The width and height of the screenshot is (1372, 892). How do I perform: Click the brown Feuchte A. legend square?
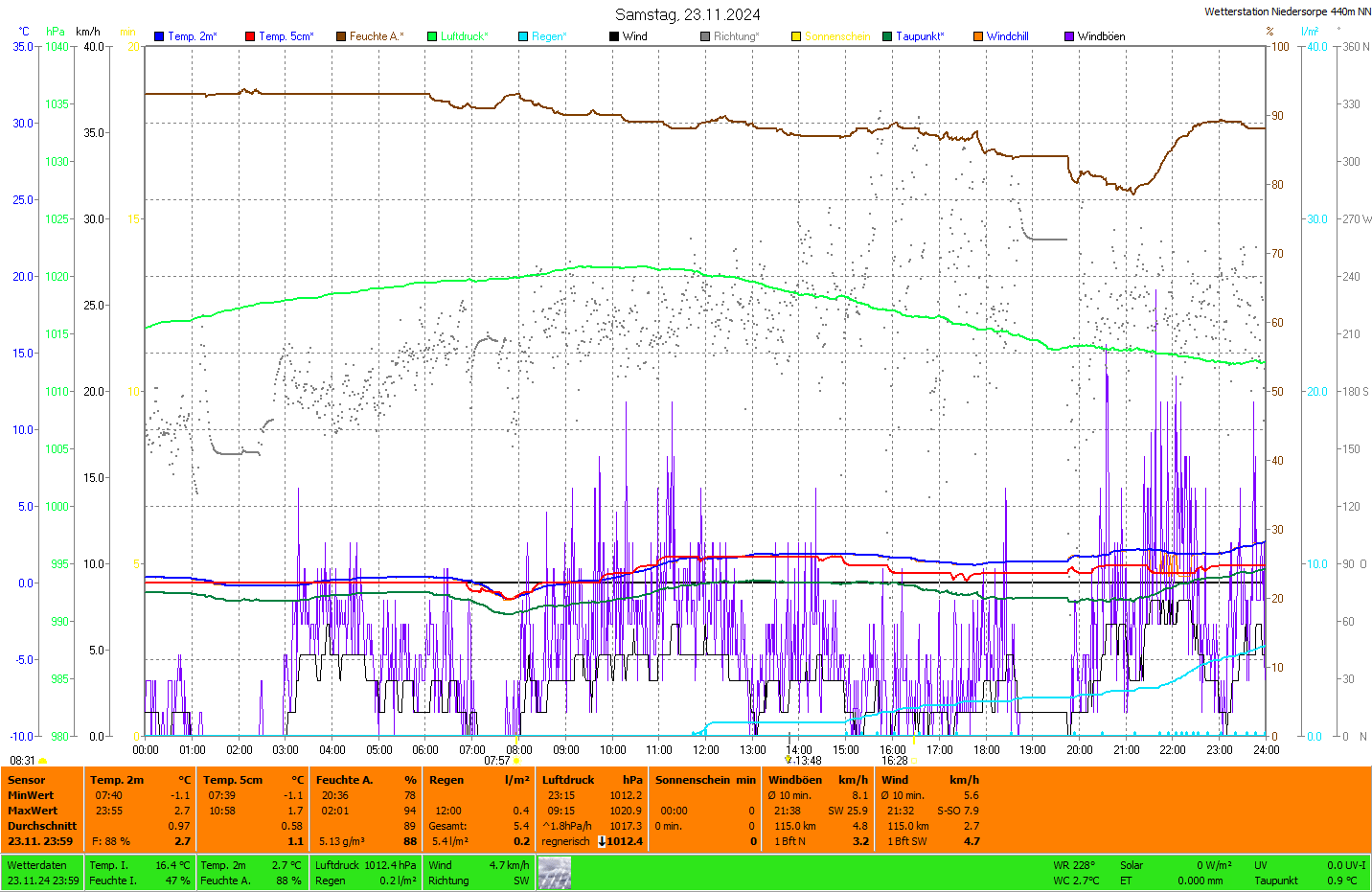pyautogui.click(x=341, y=36)
